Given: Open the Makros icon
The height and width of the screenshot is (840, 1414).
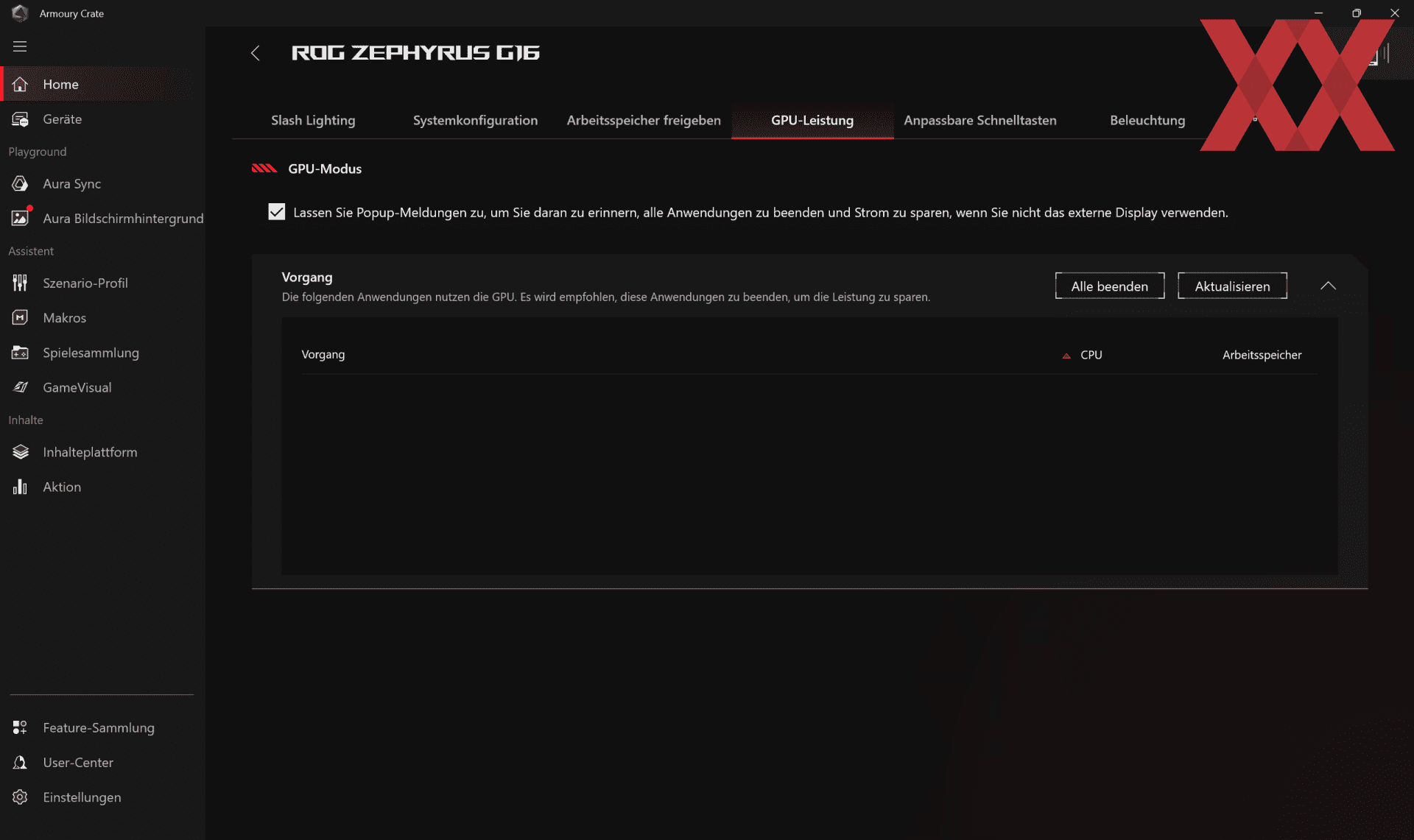Looking at the screenshot, I should click(x=20, y=317).
